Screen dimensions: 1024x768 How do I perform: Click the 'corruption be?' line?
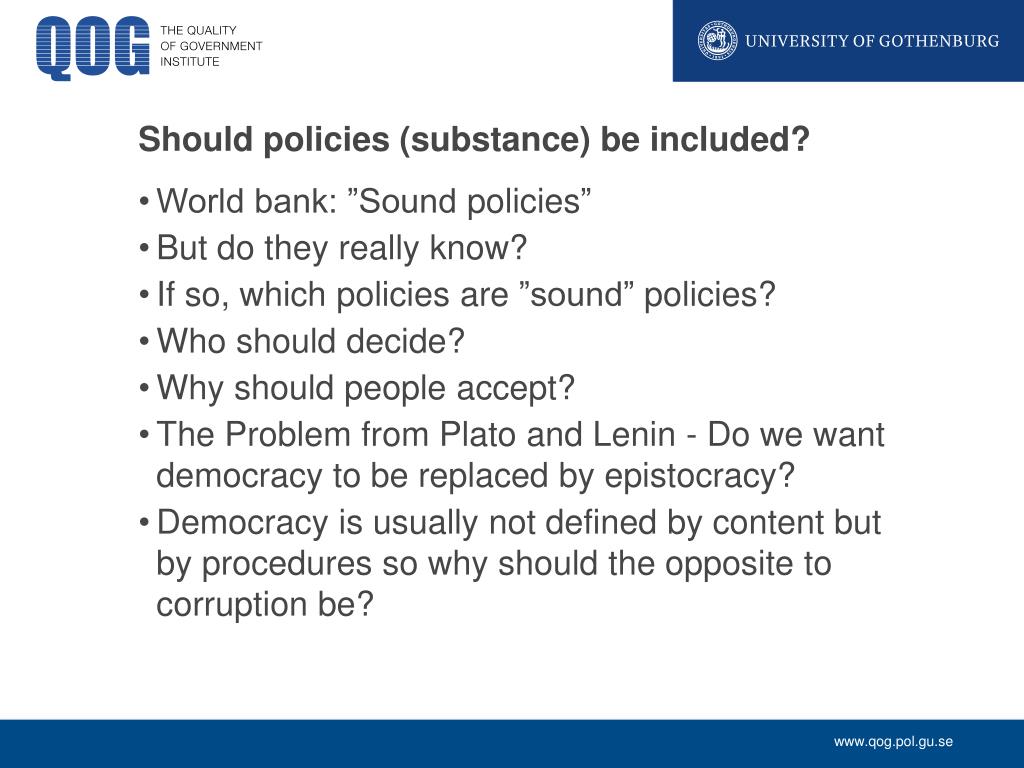(x=264, y=605)
